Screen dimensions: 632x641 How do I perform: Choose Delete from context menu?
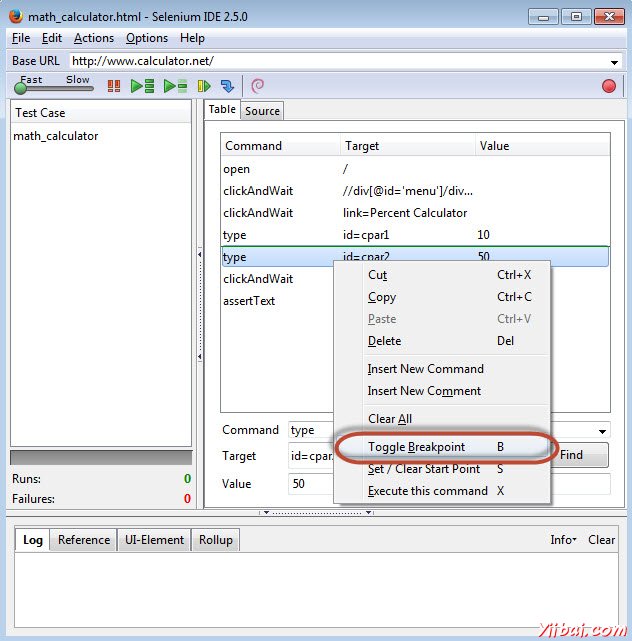442,341
